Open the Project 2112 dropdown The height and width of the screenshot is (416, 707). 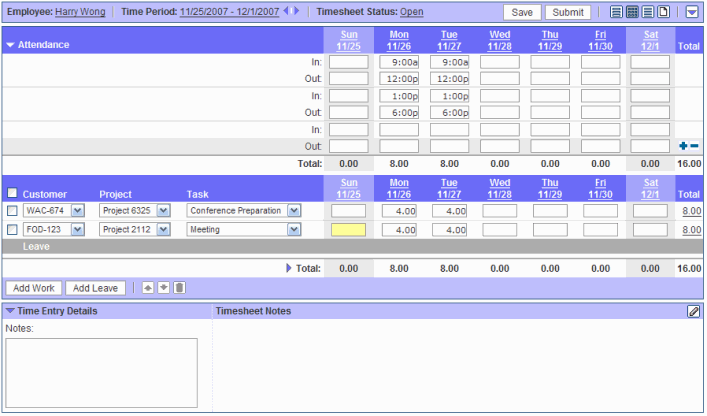[x=163, y=230]
